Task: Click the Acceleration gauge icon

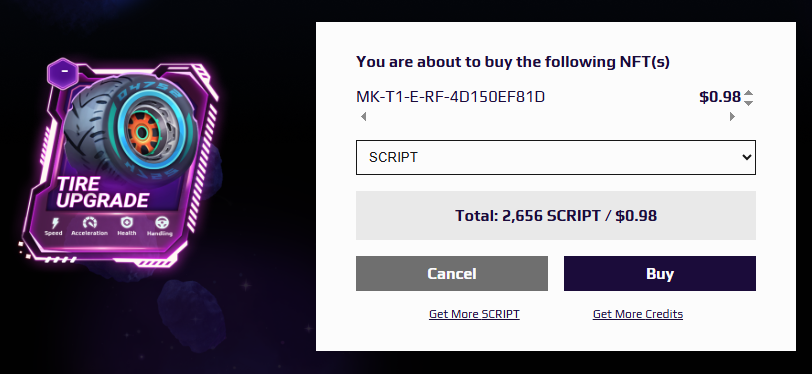Action: click(90, 223)
